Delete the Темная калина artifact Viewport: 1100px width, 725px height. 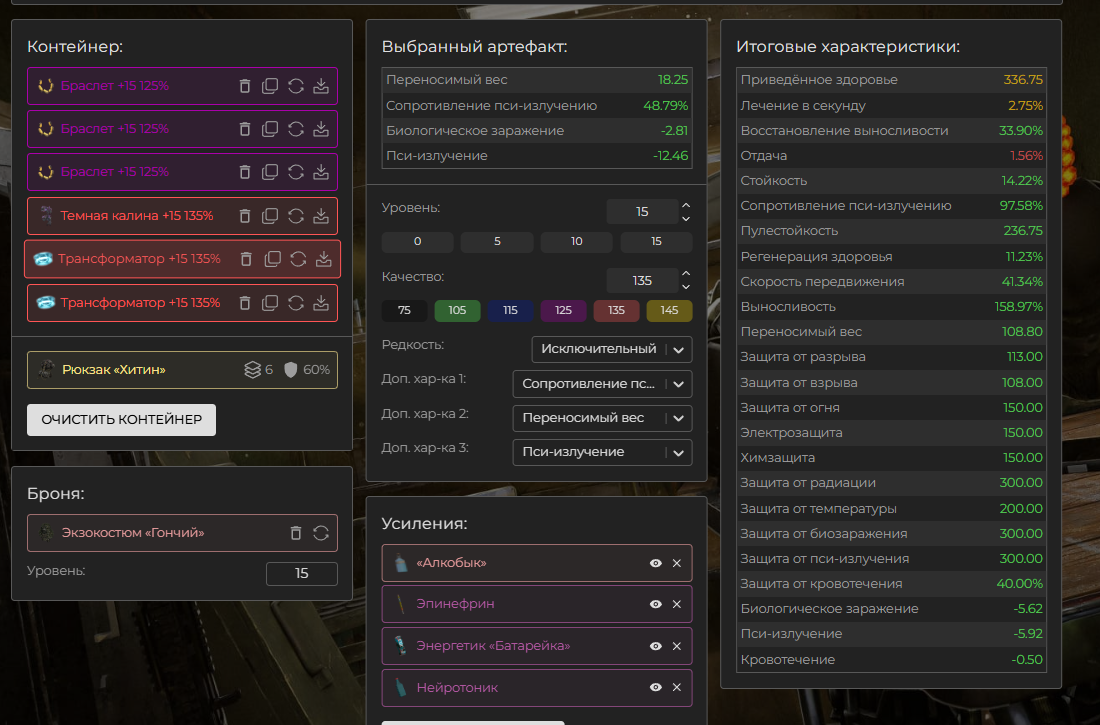245,216
